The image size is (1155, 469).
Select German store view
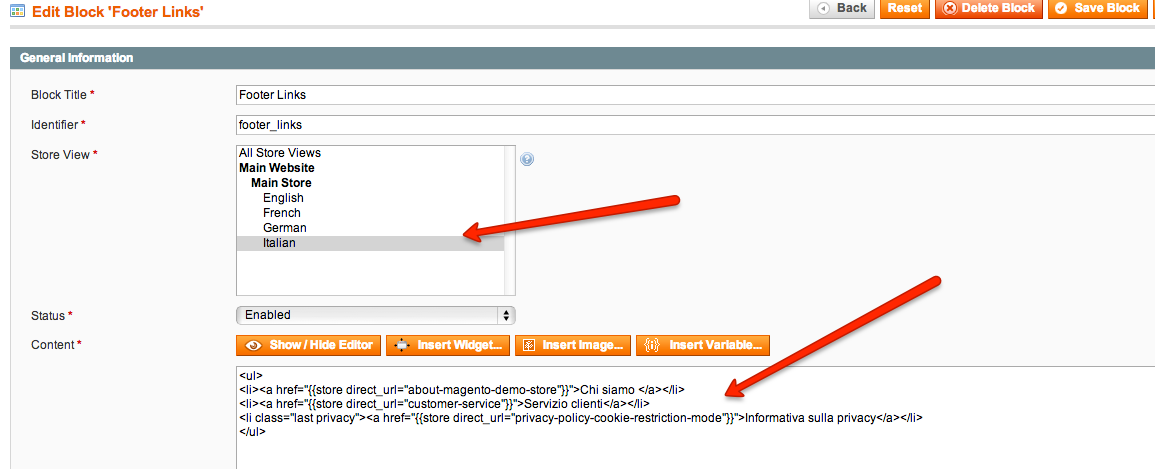click(x=370, y=228)
